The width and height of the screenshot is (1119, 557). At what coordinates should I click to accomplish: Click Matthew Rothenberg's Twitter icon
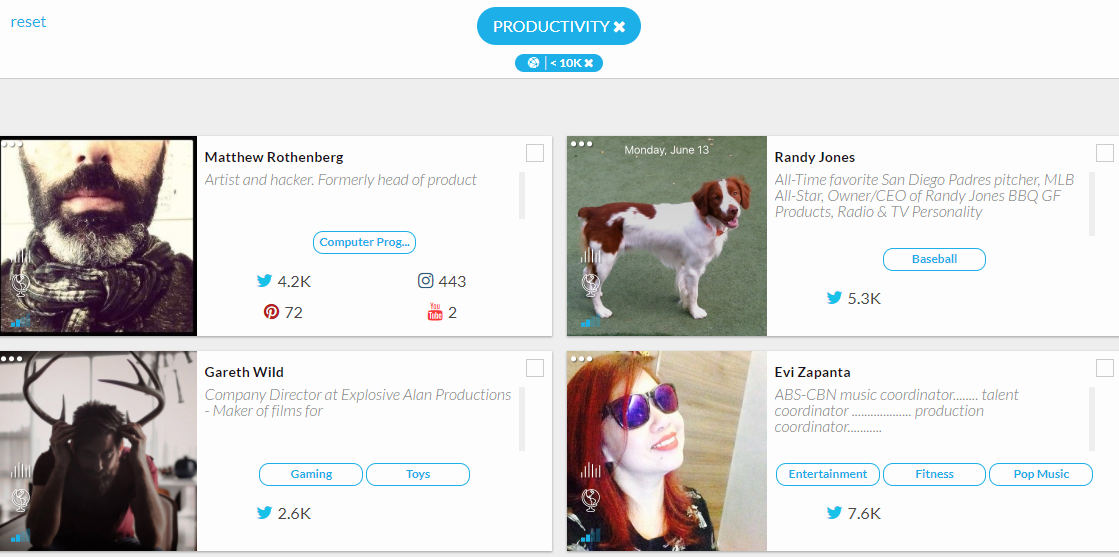click(x=265, y=281)
